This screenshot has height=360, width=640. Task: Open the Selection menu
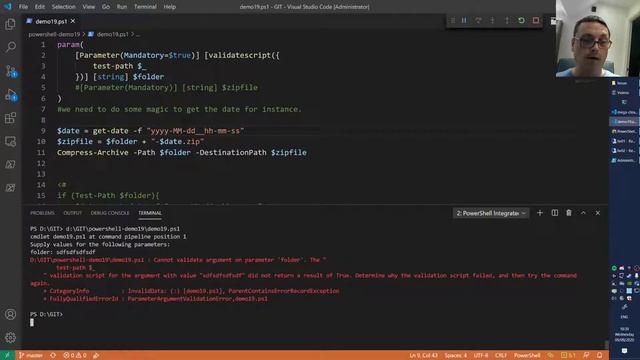[x=63, y=7]
